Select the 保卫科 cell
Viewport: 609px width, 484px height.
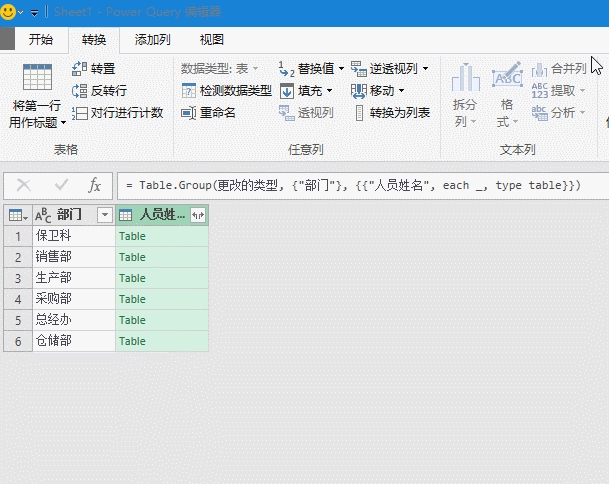(x=74, y=236)
